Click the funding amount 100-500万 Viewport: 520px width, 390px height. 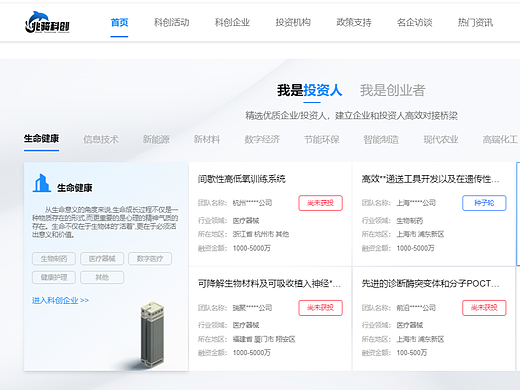tap(412, 353)
